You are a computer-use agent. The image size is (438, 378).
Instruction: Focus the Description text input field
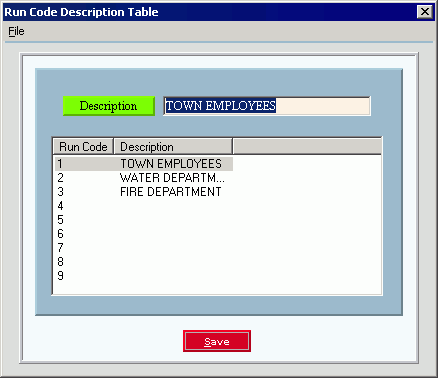[267, 106]
